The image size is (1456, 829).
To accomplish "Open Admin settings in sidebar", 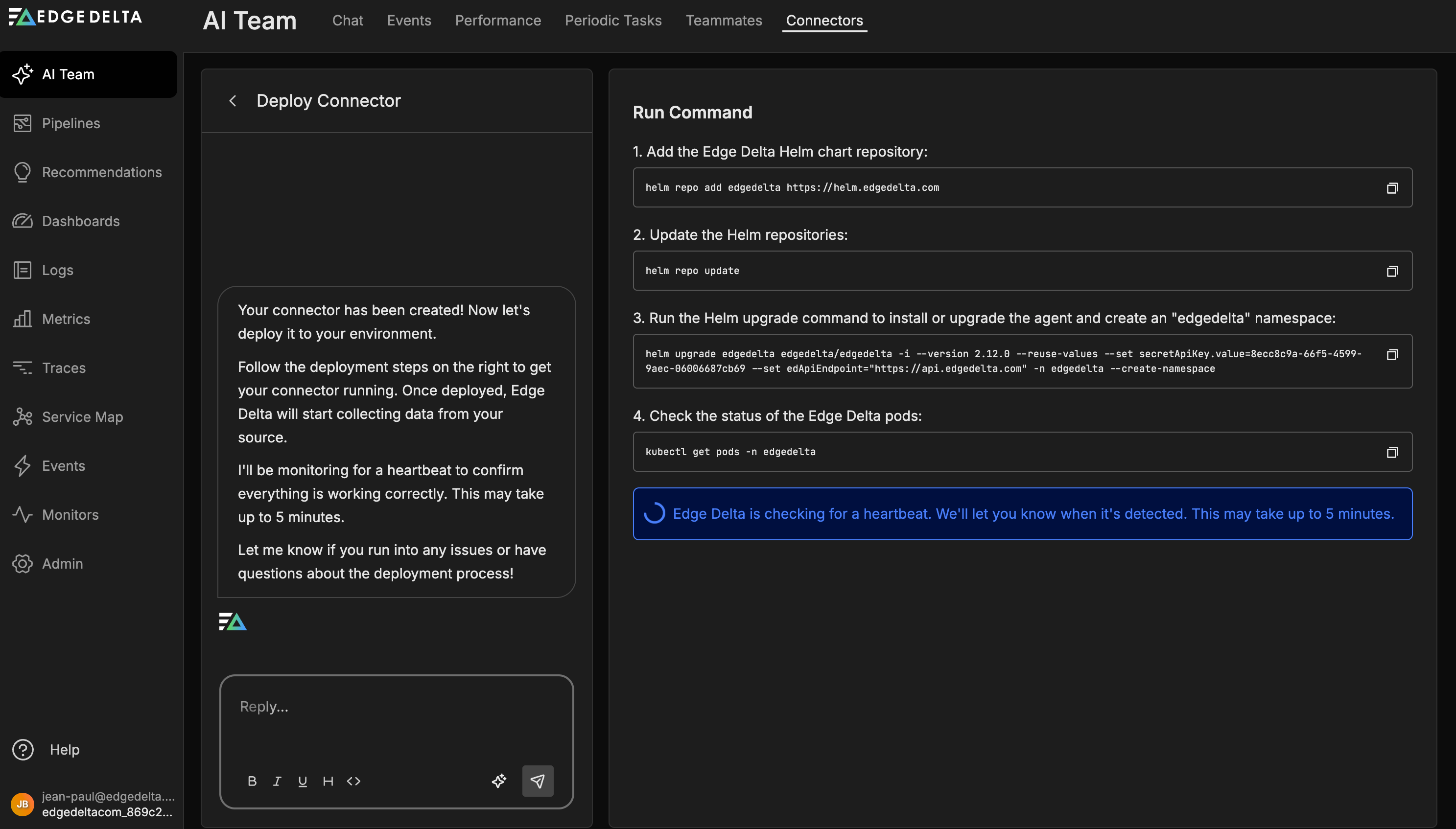I will (63, 563).
